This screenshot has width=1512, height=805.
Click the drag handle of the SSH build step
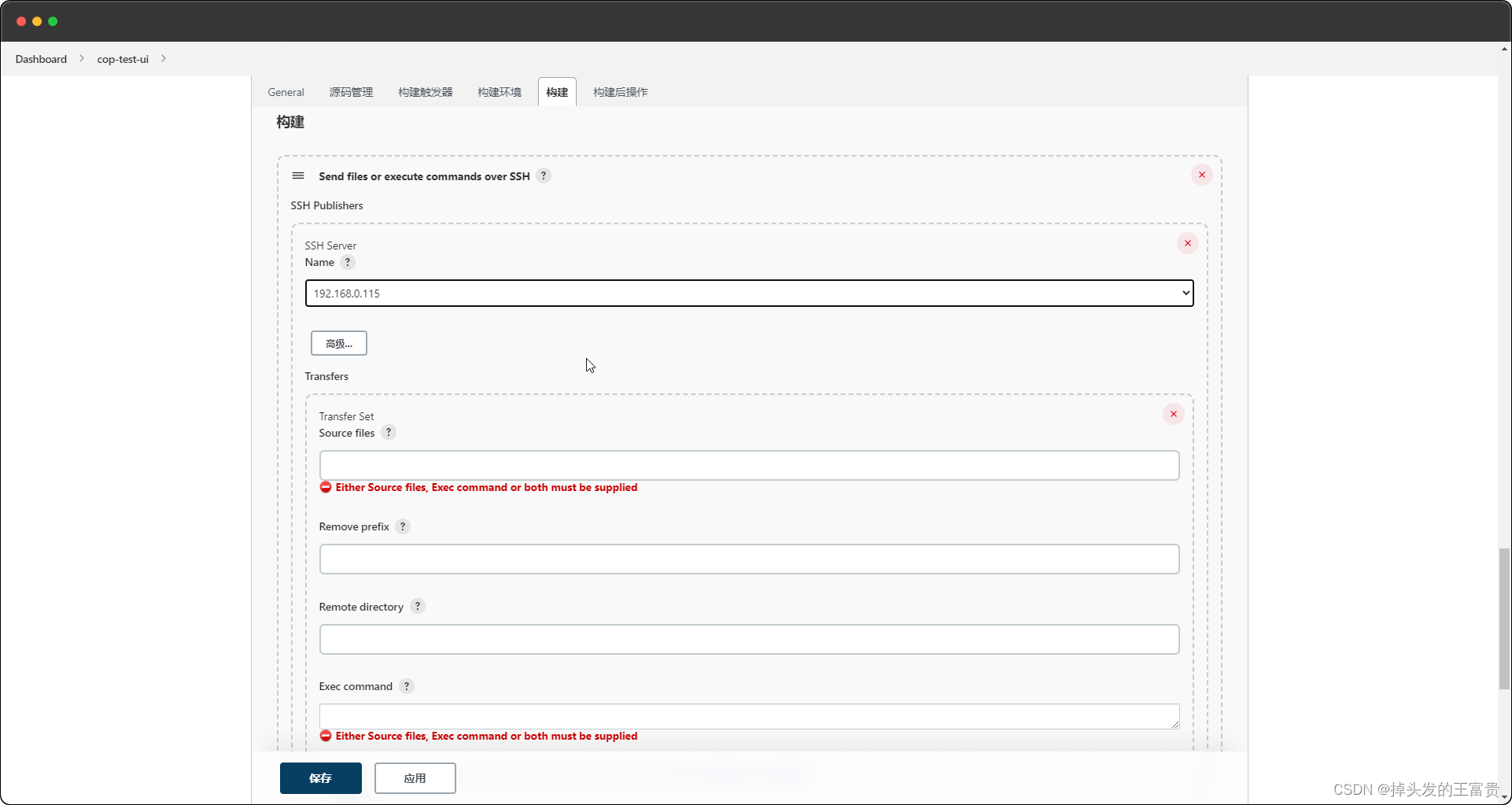tap(298, 175)
